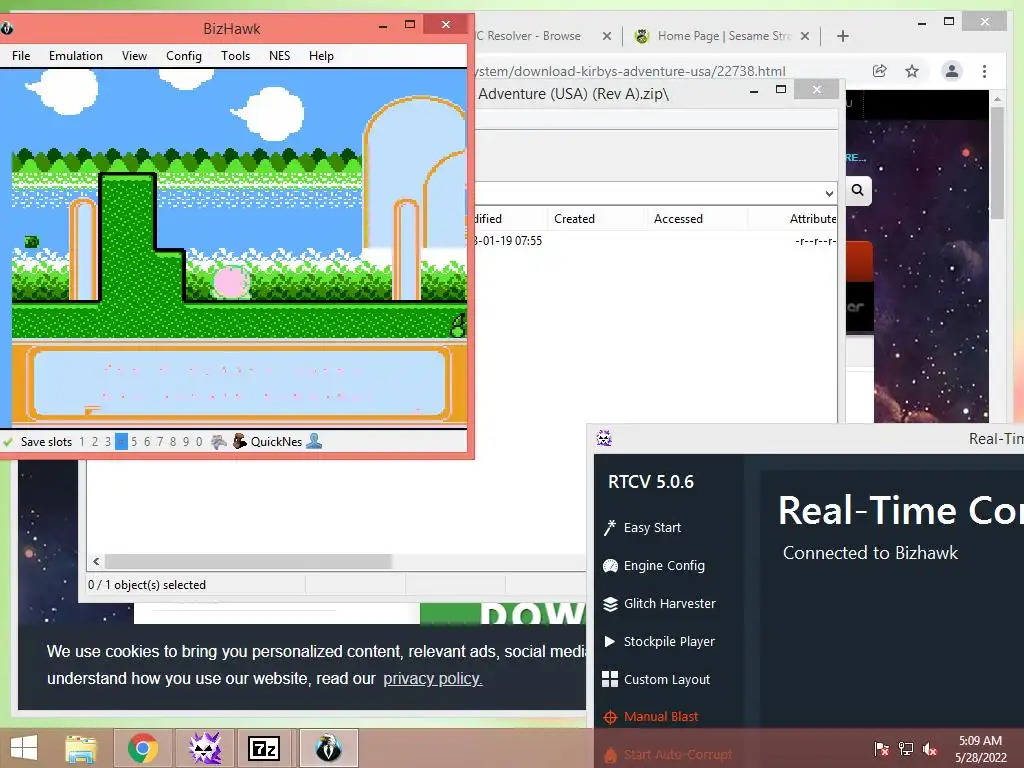Open File Explorer from the taskbar
The image size is (1024, 768).
pos(81,748)
